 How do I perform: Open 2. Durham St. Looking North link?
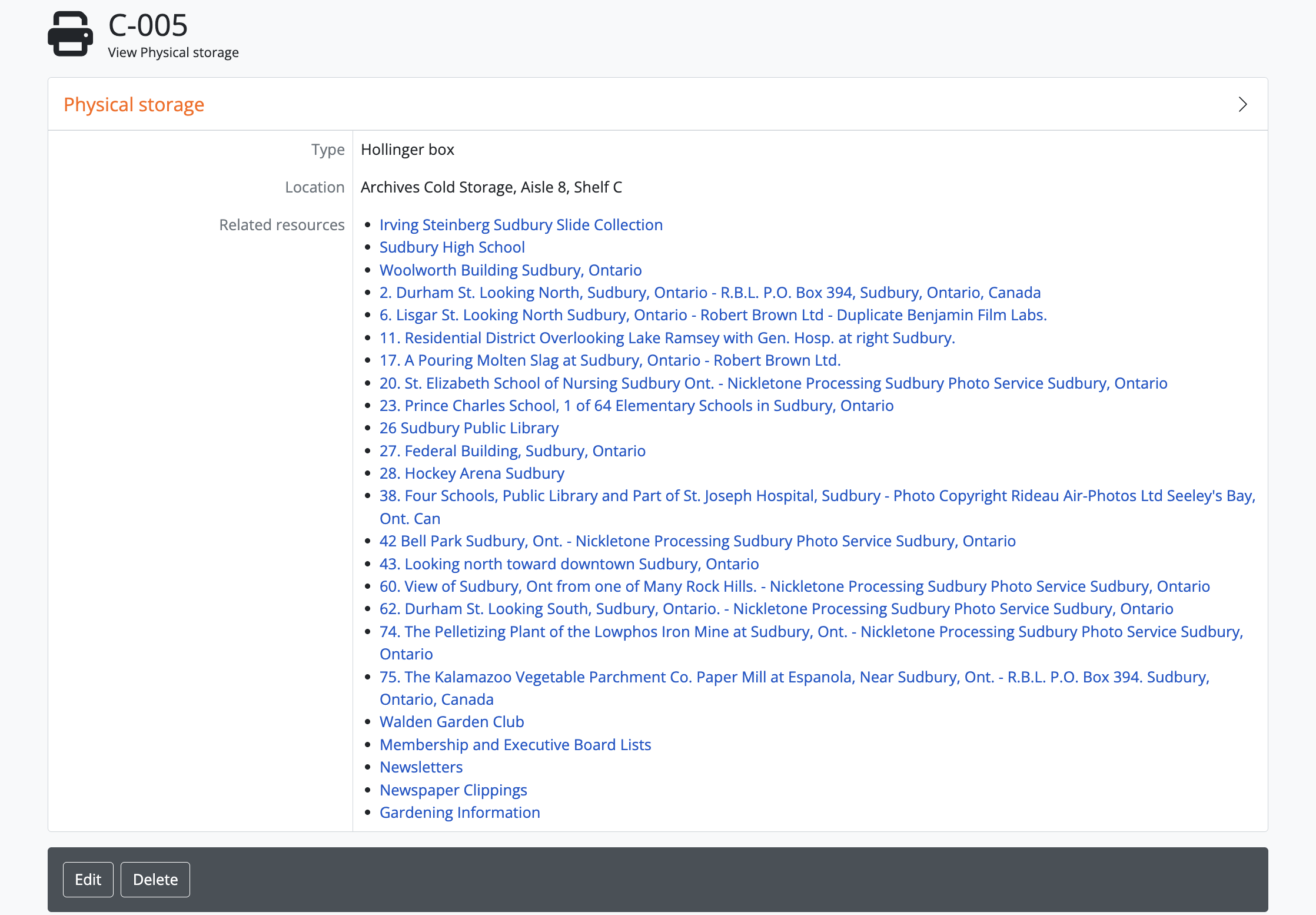point(709,293)
